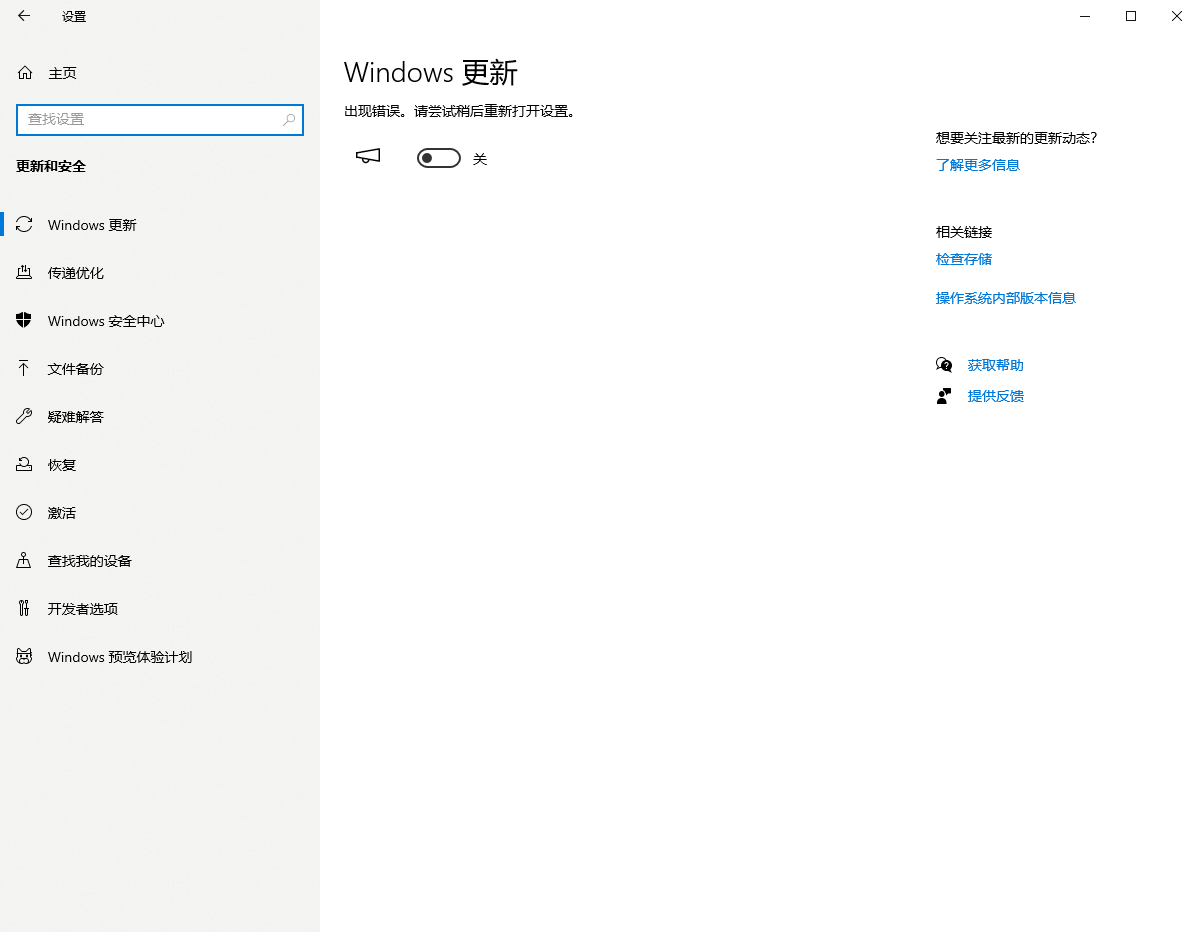Viewport: 1200px width, 932px height.
Task: Click the home icon beside 主页
Action: pyautogui.click(x=25, y=73)
